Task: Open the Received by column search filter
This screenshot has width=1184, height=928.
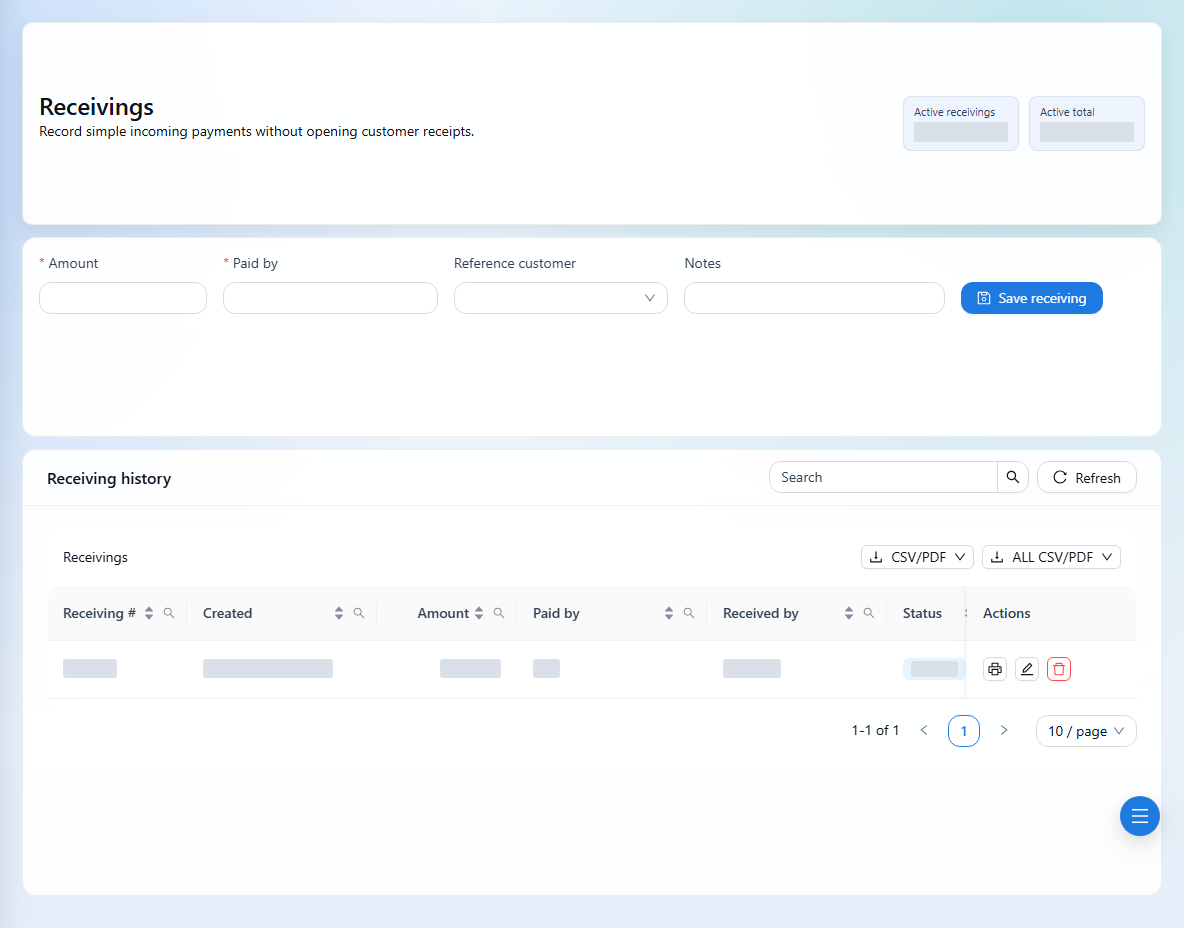Action: tap(868, 613)
